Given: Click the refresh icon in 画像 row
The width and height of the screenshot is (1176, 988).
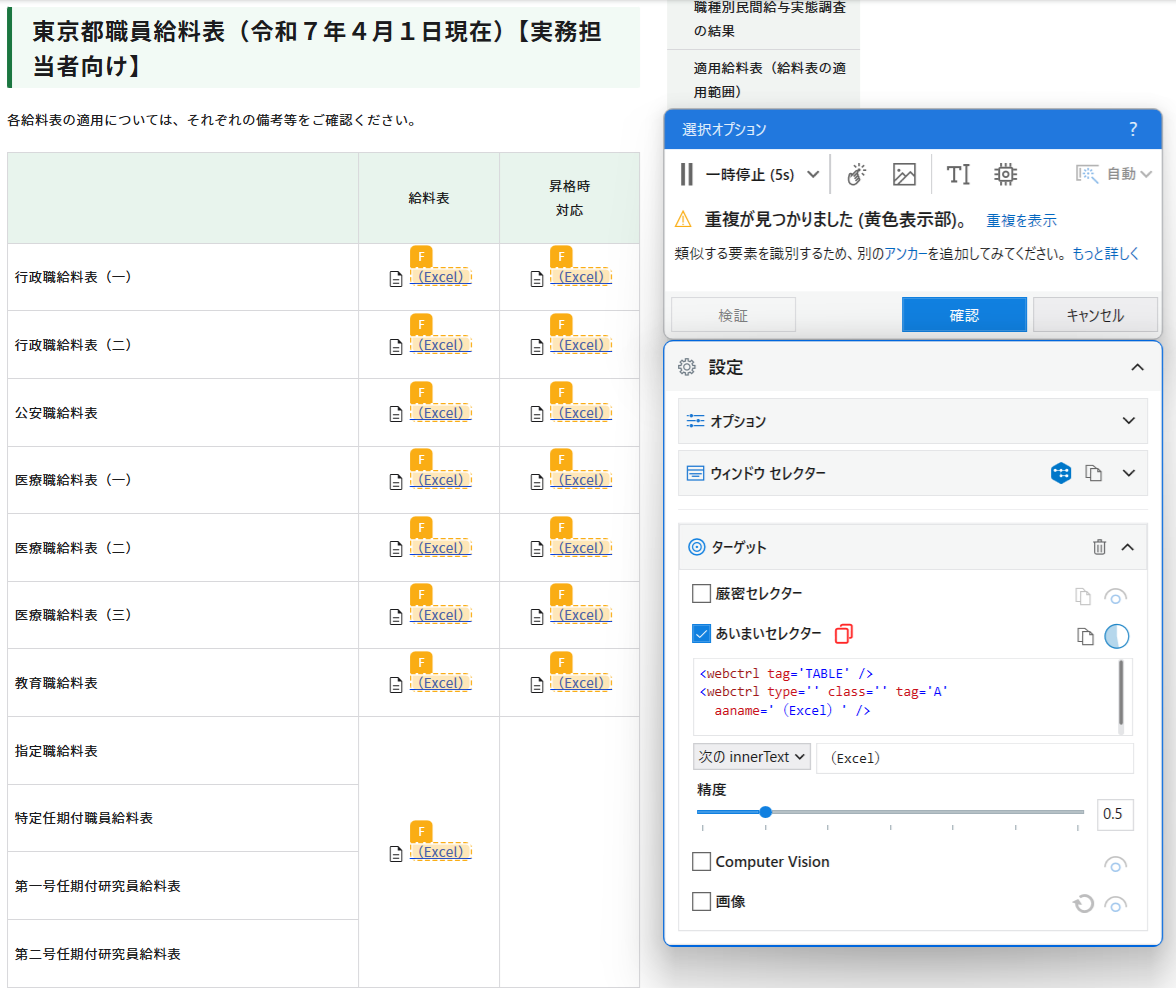Looking at the screenshot, I should point(1083,903).
